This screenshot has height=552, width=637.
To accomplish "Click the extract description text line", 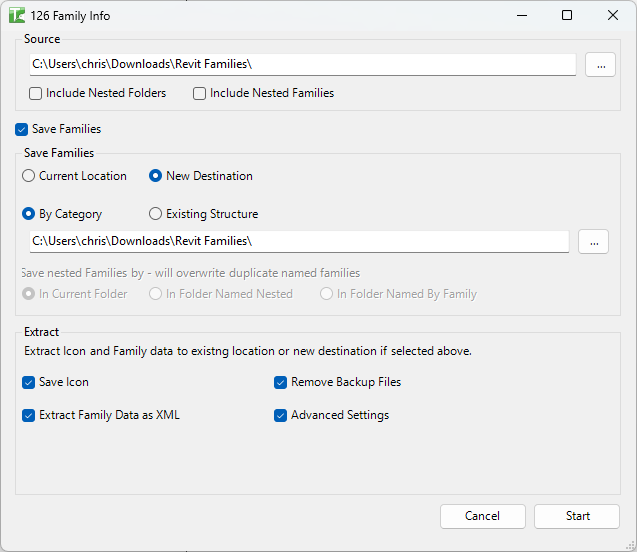I will coord(248,351).
